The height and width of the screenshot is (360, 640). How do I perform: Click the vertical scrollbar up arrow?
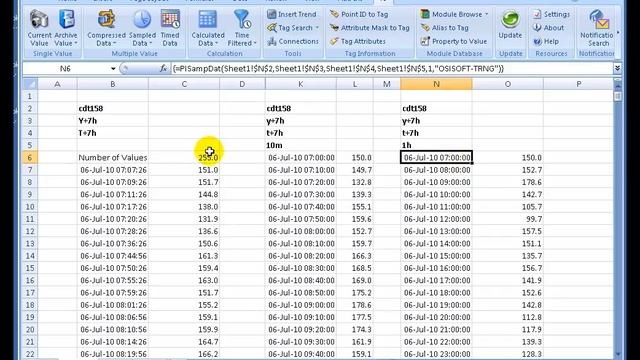[x=618, y=86]
